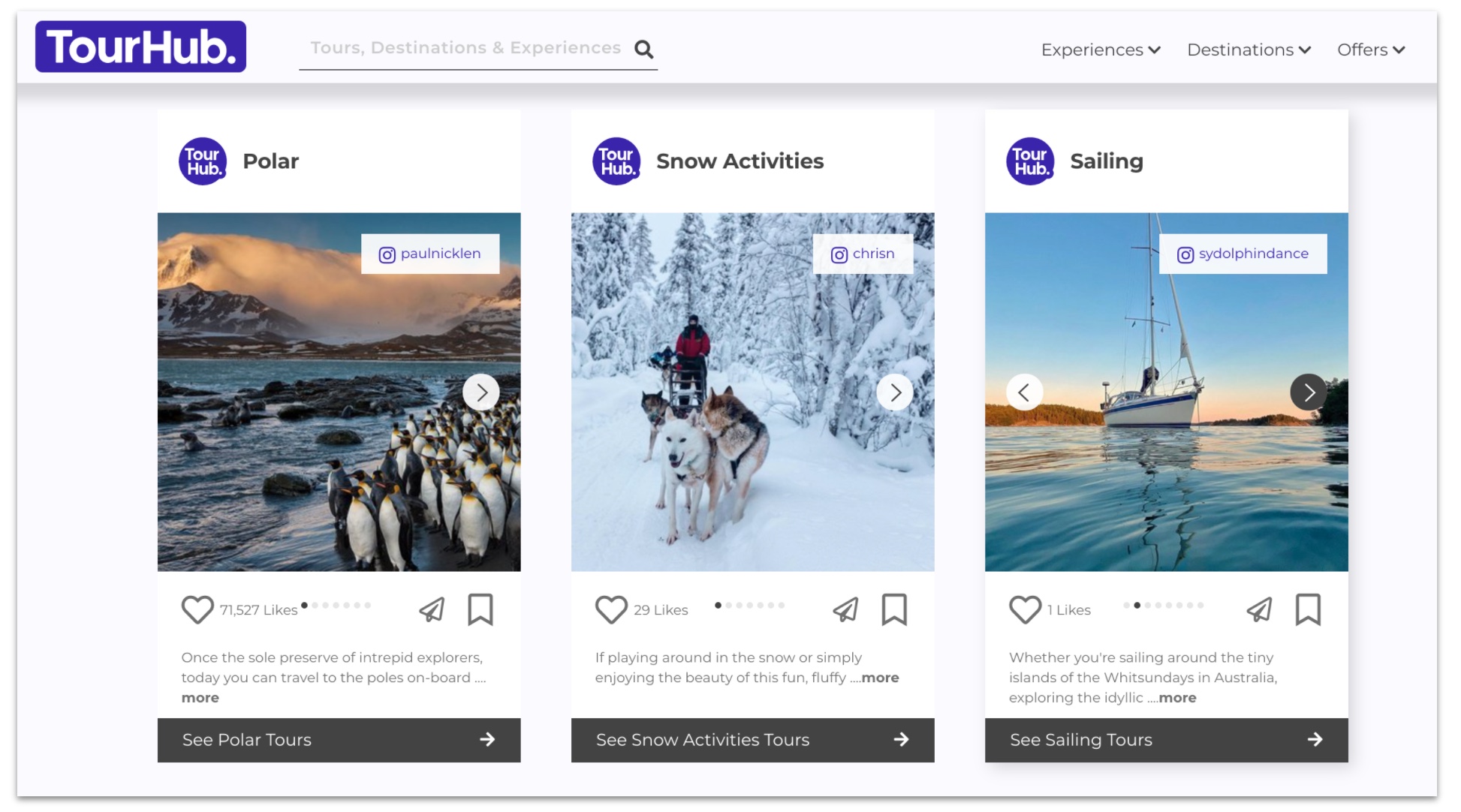Image resolution: width=1461 pixels, height=812 pixels.
Task: Click the 71,527 Likes count
Action: (x=258, y=610)
